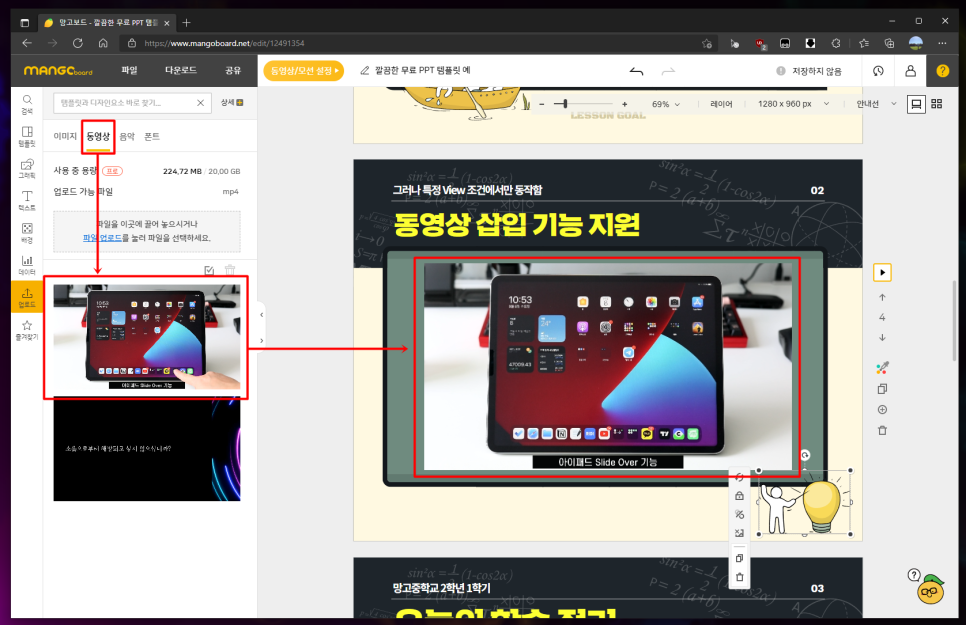Switch to the 음악 tab
The width and height of the screenshot is (966, 625).
(127, 136)
